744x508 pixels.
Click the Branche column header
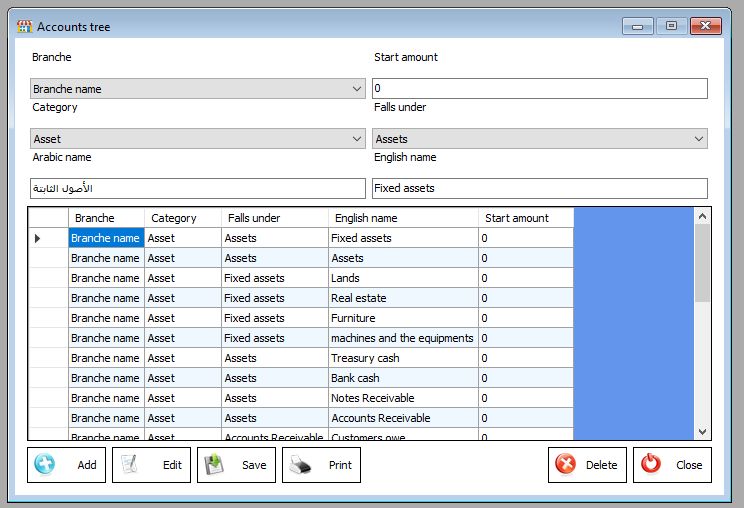(x=106, y=218)
